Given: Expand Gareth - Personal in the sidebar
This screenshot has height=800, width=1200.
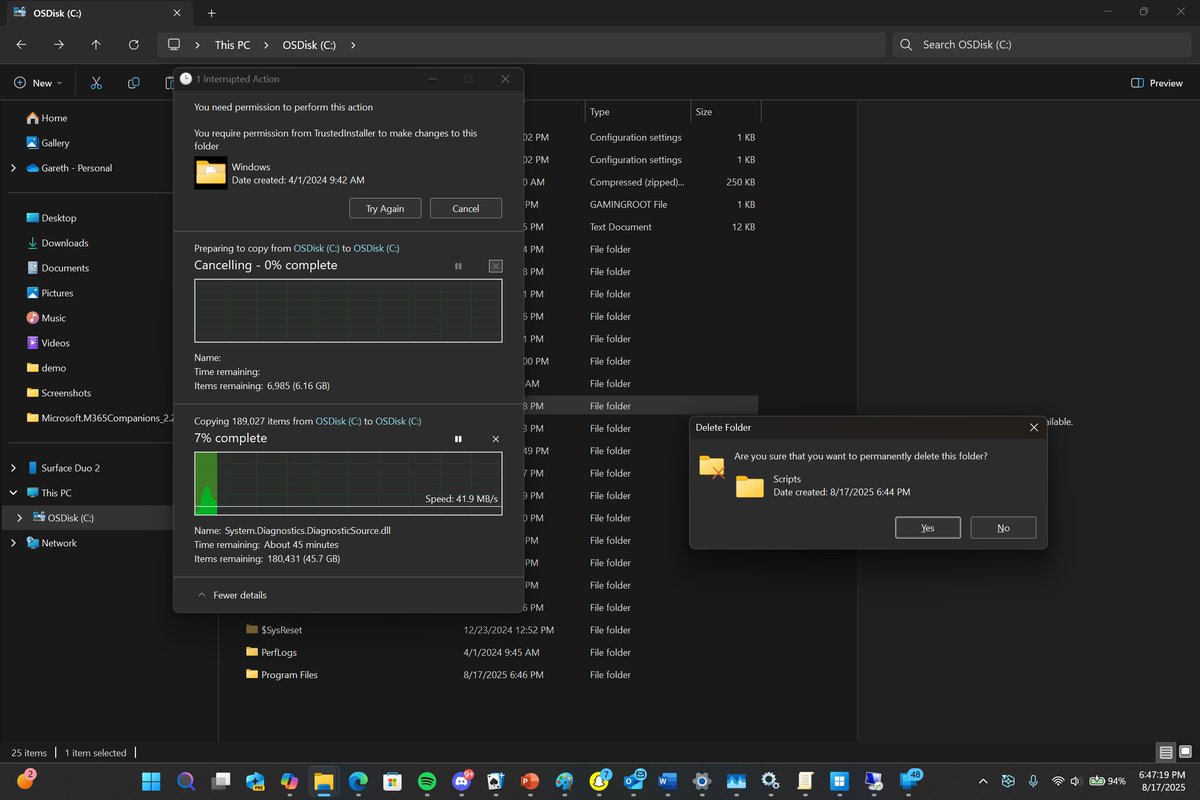Looking at the screenshot, I should click(x=13, y=168).
